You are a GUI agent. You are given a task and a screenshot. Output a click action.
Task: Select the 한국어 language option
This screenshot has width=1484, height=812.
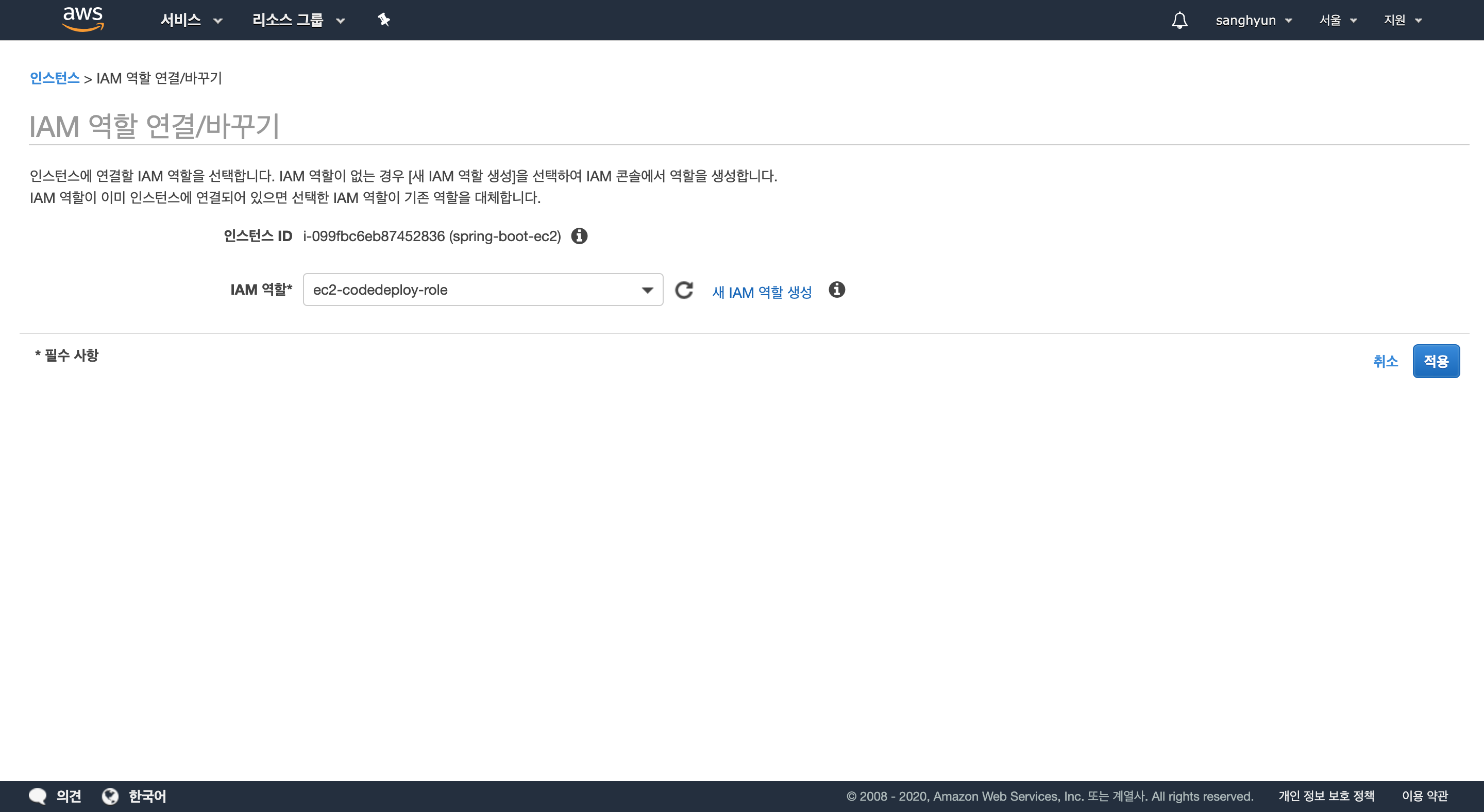(147, 796)
